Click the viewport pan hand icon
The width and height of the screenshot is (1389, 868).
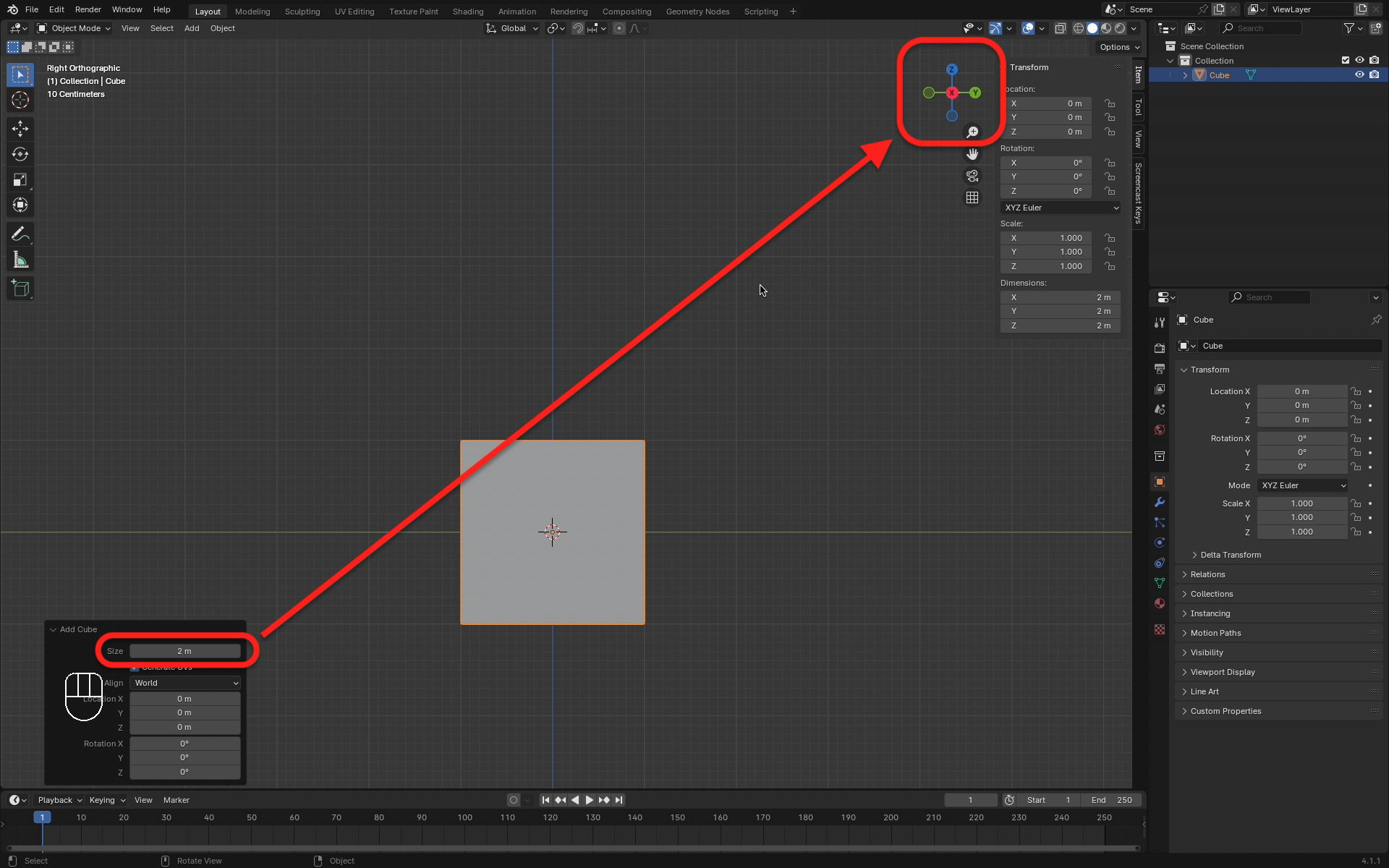coord(972,154)
